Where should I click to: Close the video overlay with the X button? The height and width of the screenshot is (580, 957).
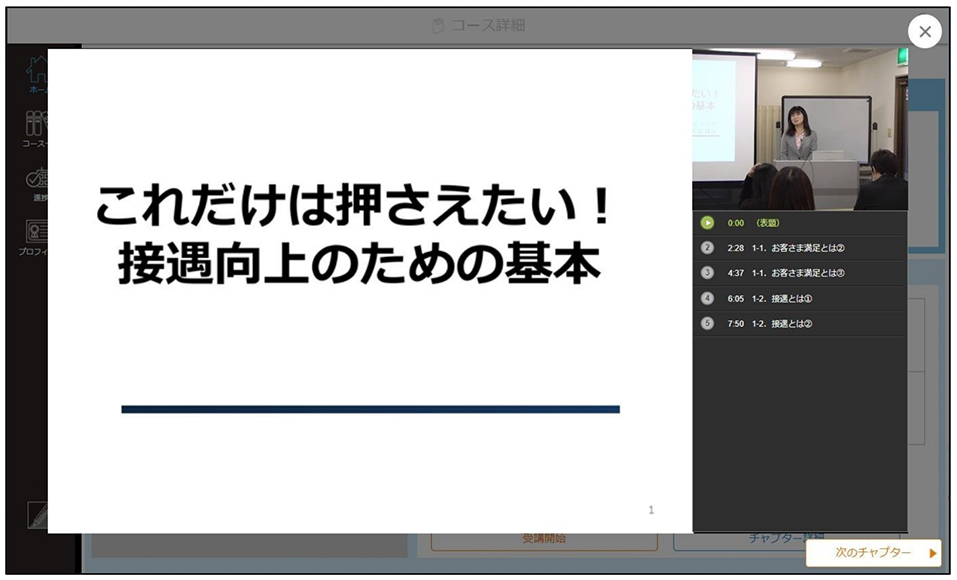tap(925, 31)
